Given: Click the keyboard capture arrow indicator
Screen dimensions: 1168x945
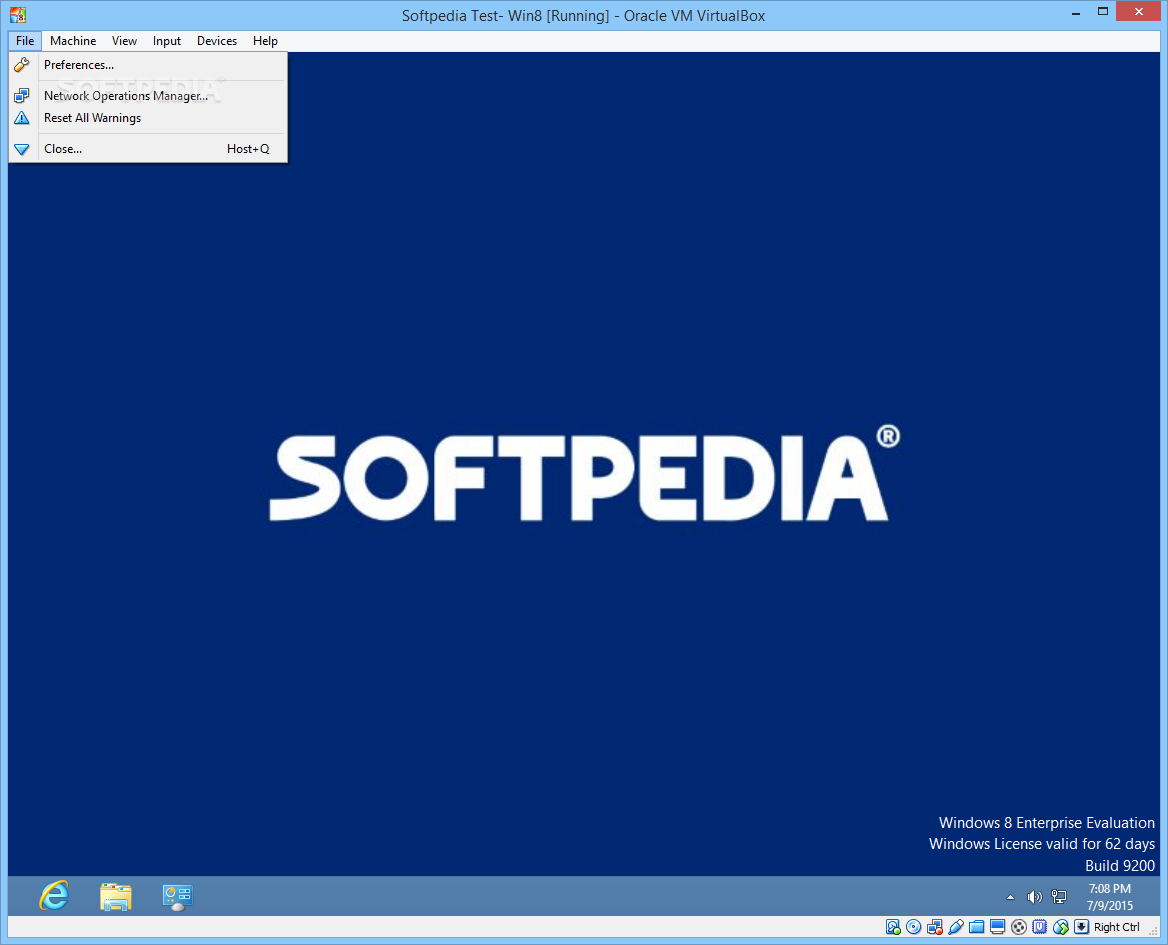Looking at the screenshot, I should (1082, 927).
